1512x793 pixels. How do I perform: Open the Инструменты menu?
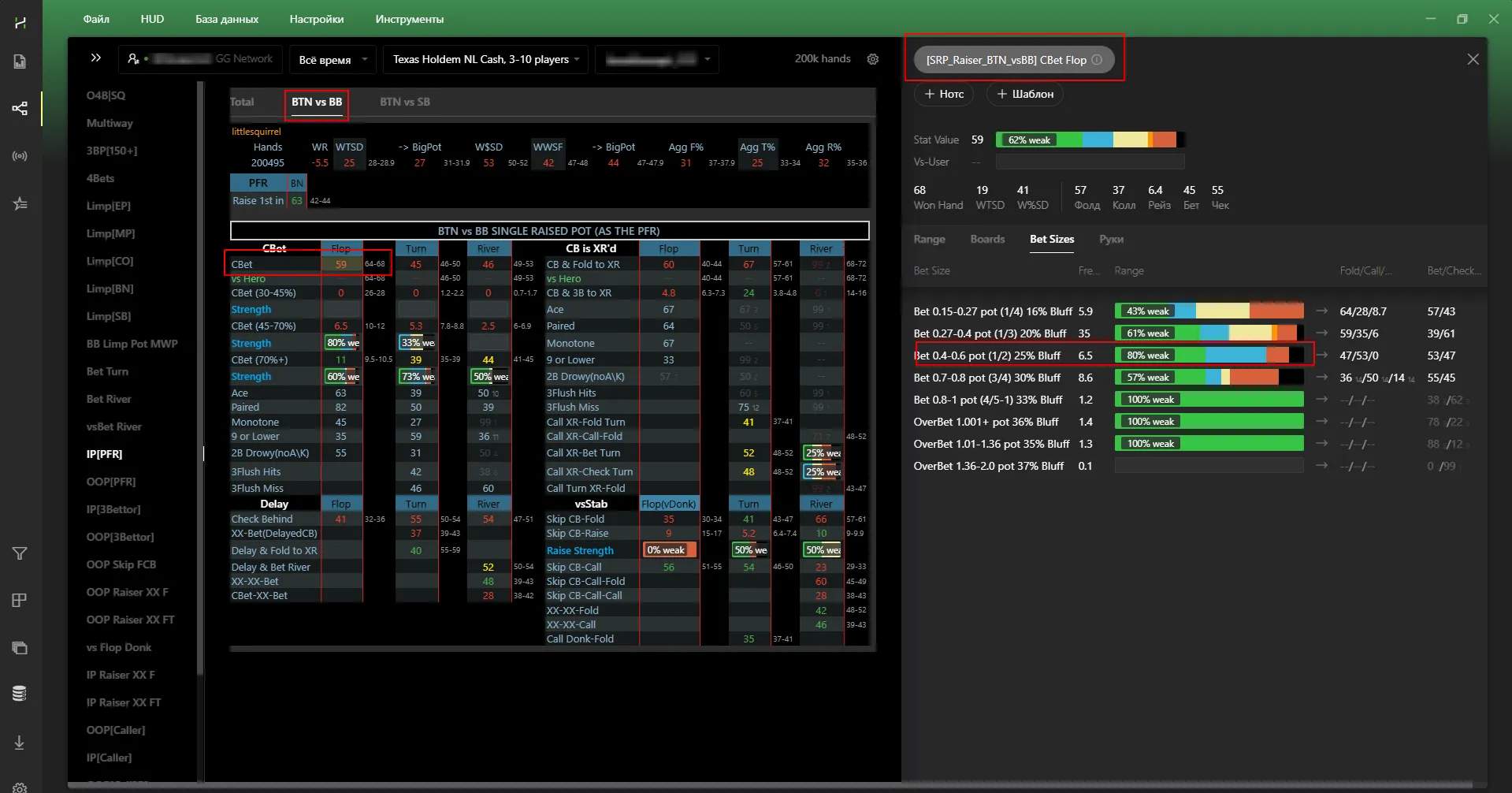[410, 19]
